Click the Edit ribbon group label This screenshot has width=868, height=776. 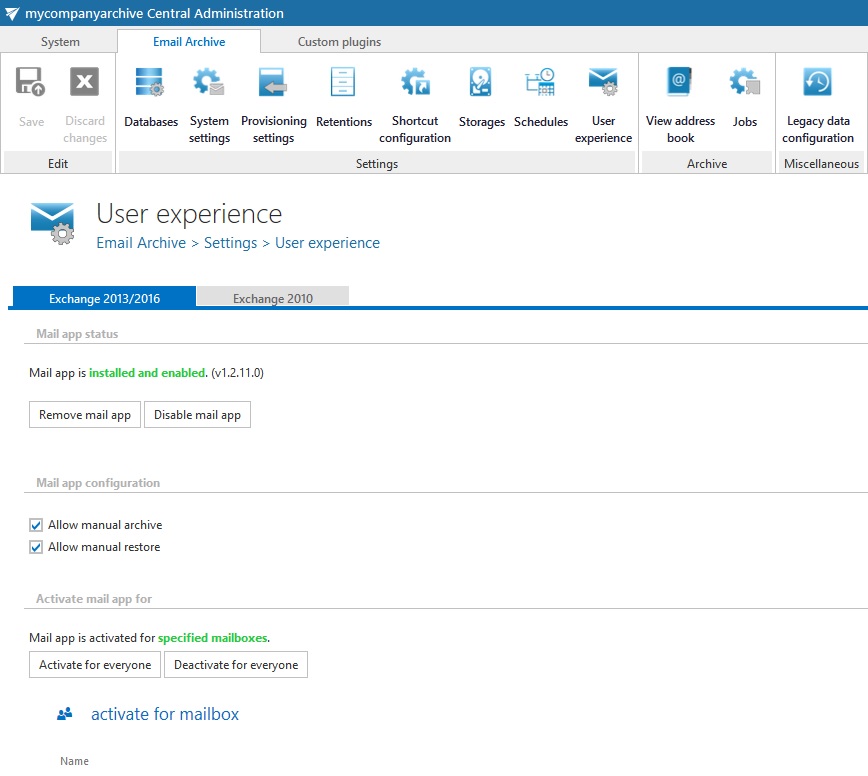click(58, 164)
